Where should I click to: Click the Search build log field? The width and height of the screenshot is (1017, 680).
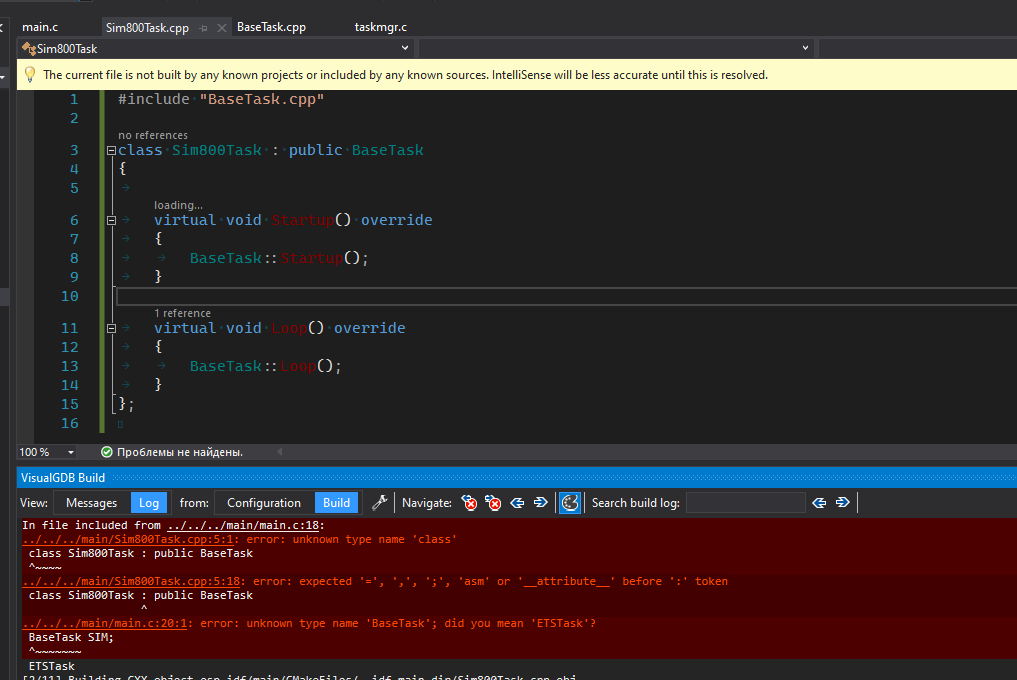(745, 503)
